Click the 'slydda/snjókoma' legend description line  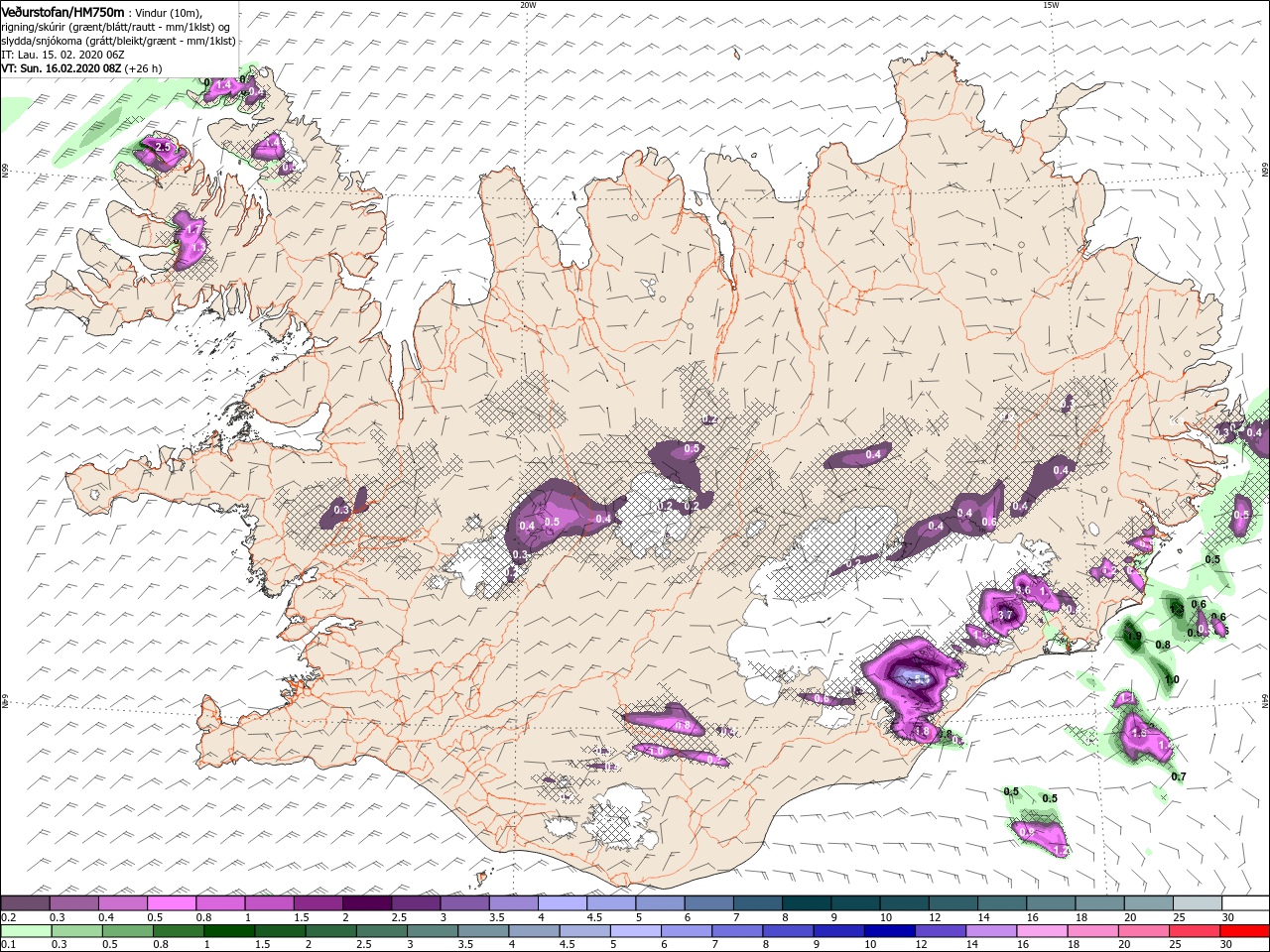point(118,41)
